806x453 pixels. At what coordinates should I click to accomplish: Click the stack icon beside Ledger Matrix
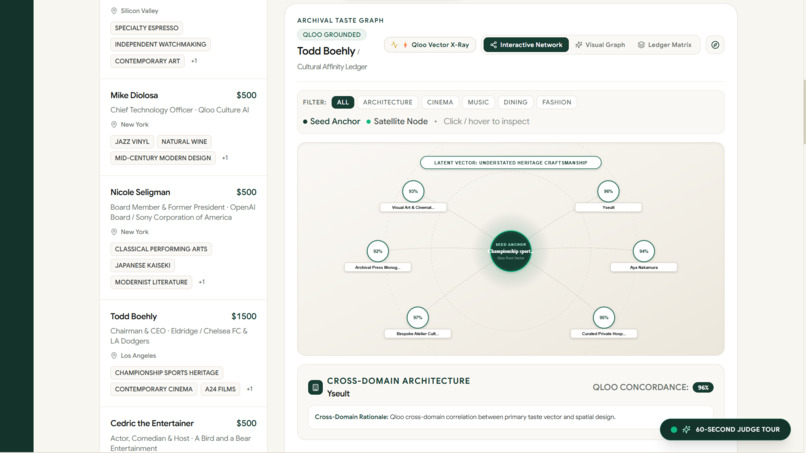(641, 45)
